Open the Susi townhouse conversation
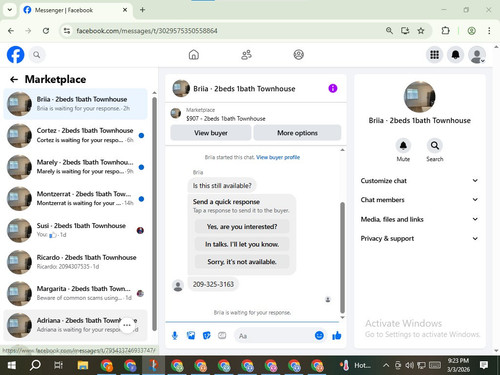Viewport: 500px width, 375px height. (75, 230)
